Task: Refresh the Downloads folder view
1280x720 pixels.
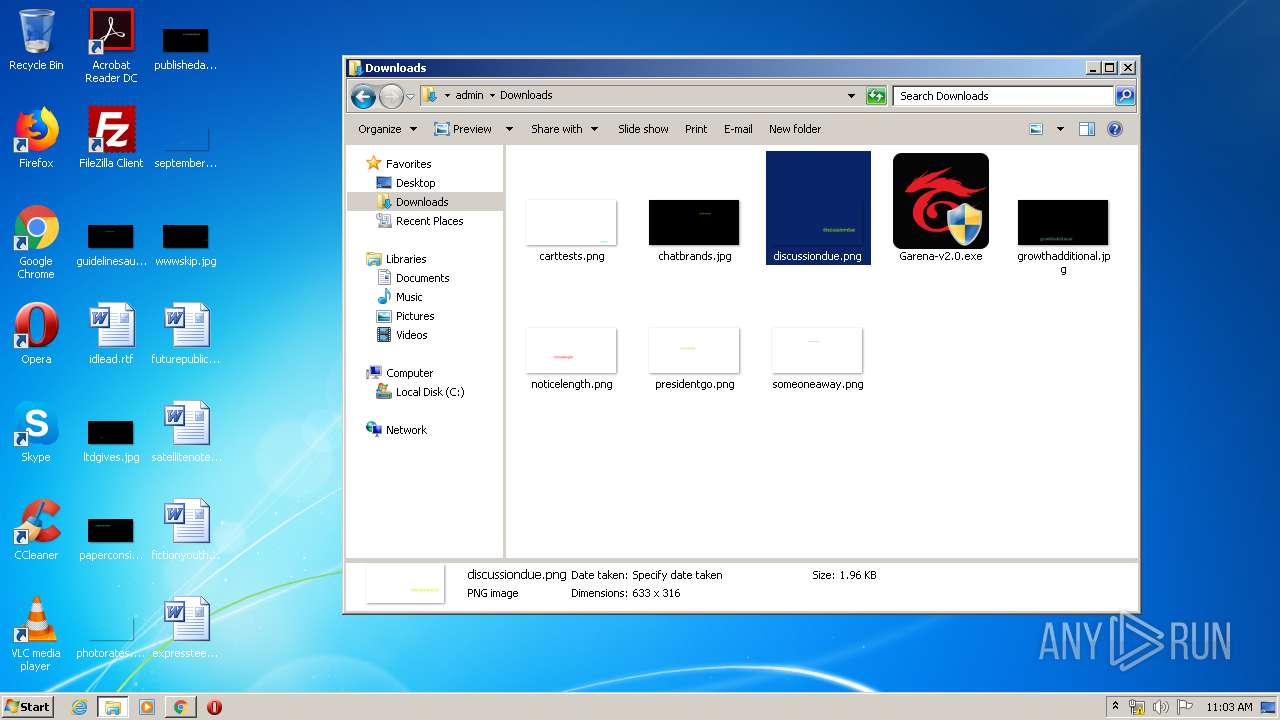Action: tap(876, 96)
